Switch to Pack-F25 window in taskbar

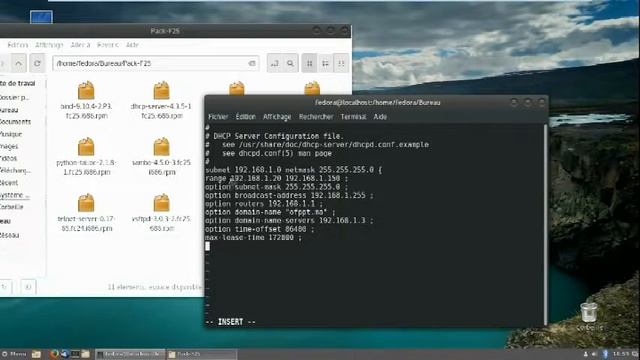point(202,354)
